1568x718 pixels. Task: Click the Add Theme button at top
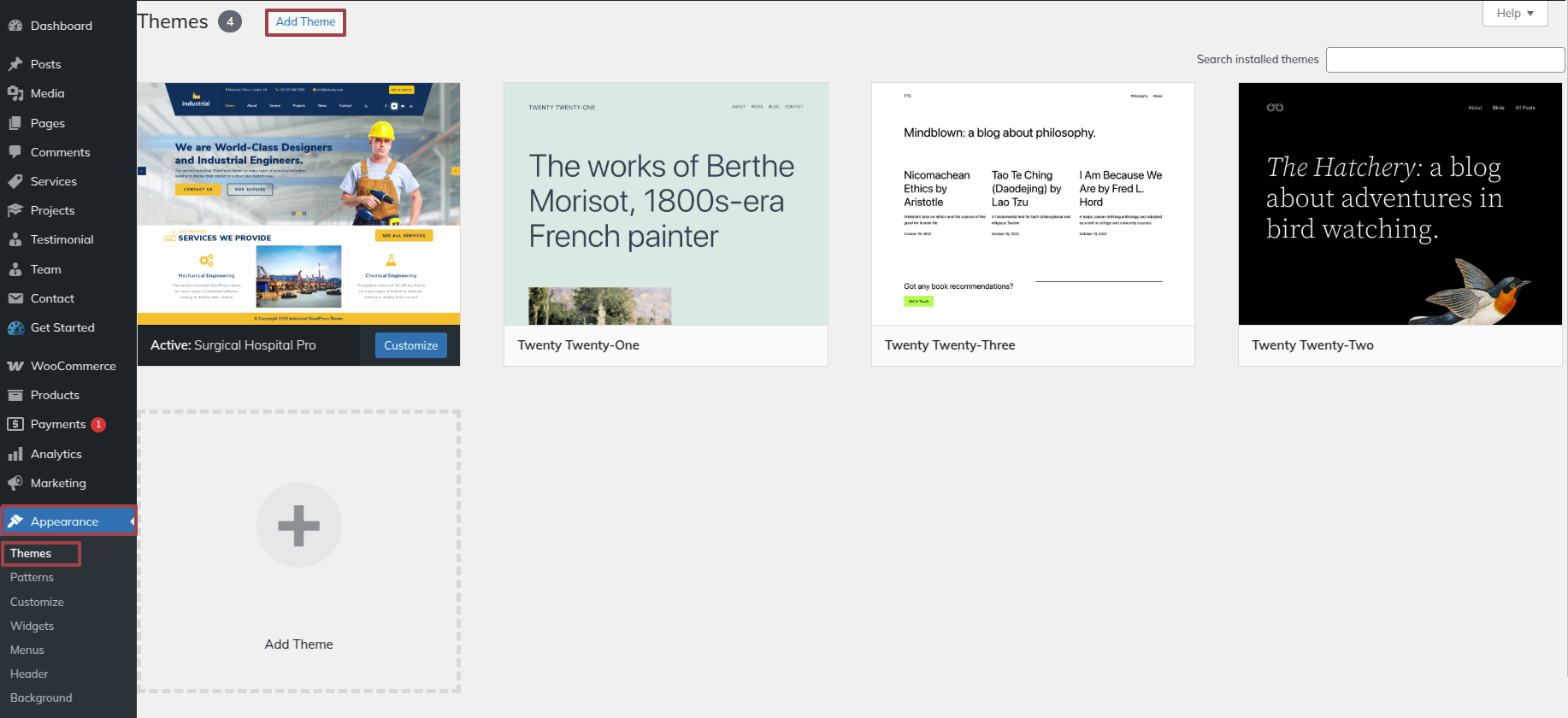[x=305, y=22]
